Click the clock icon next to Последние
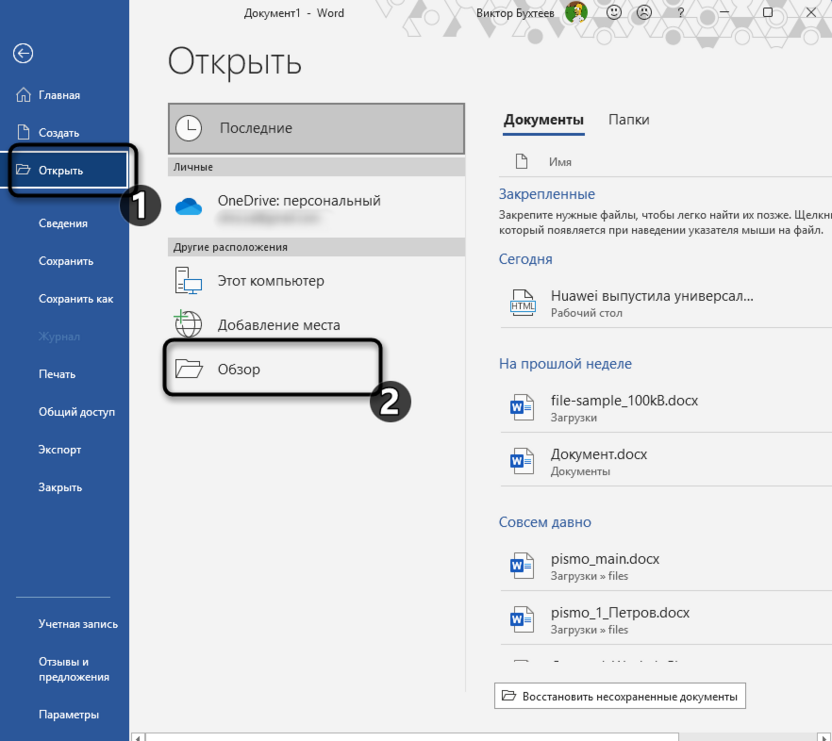The image size is (832, 741). click(188, 128)
